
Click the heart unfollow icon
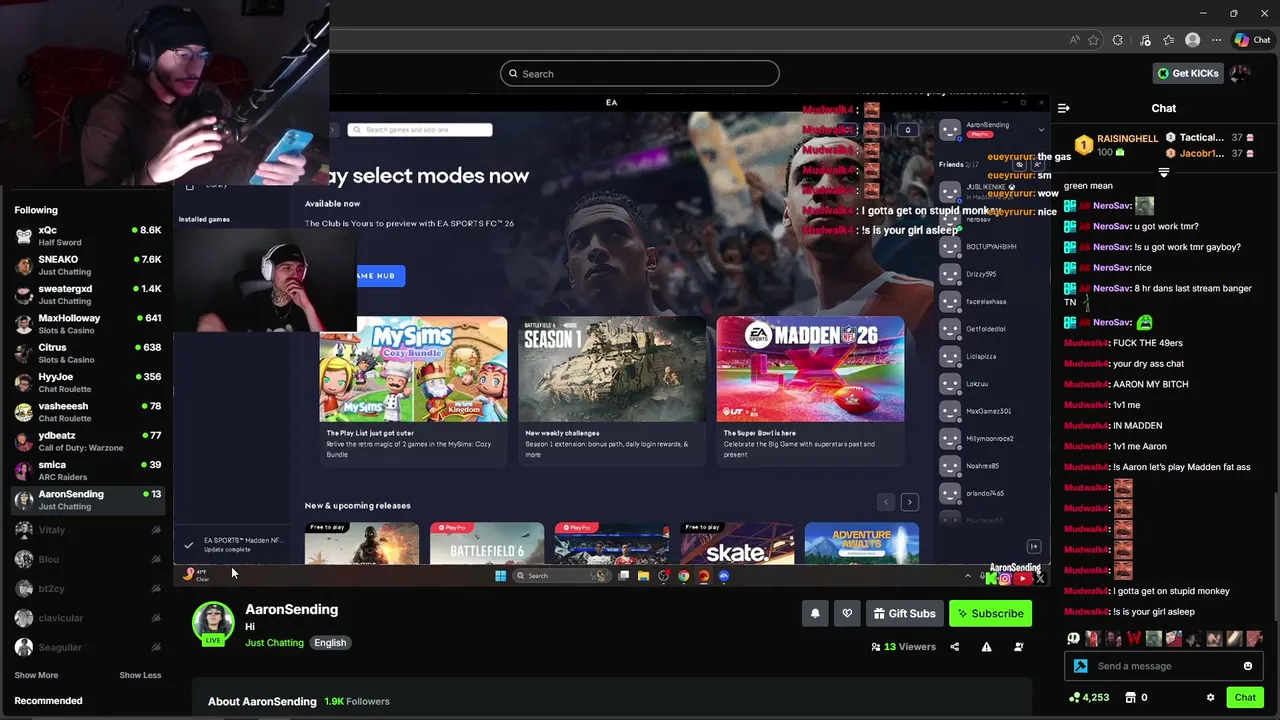coord(847,614)
